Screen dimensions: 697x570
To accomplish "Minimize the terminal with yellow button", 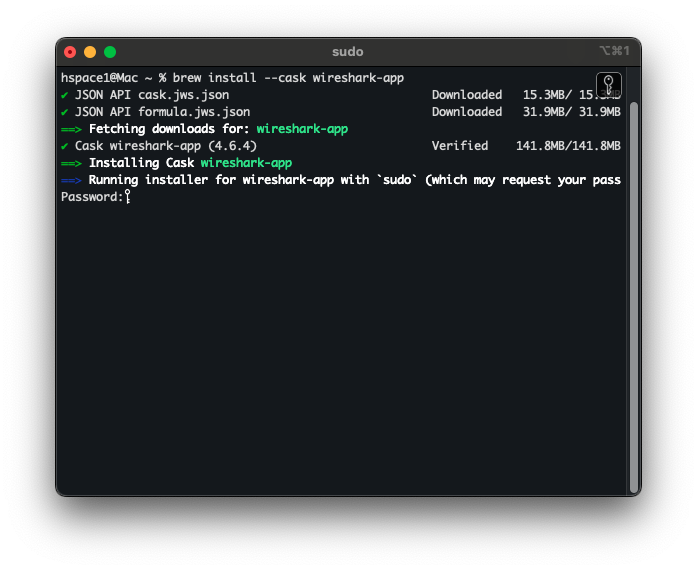I will pos(90,52).
